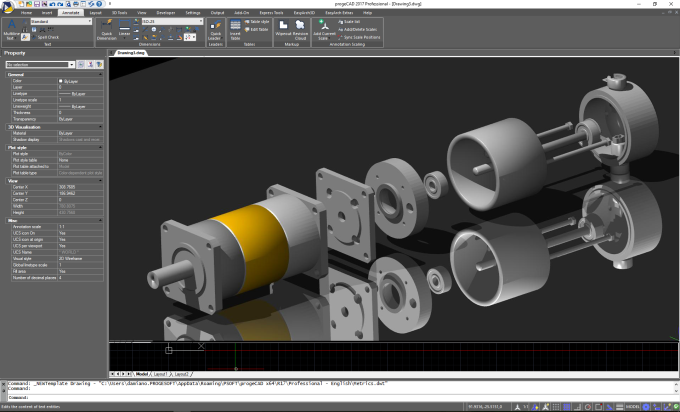The image size is (680, 412).
Task: Click the Spell Check button
Action: pos(44,37)
